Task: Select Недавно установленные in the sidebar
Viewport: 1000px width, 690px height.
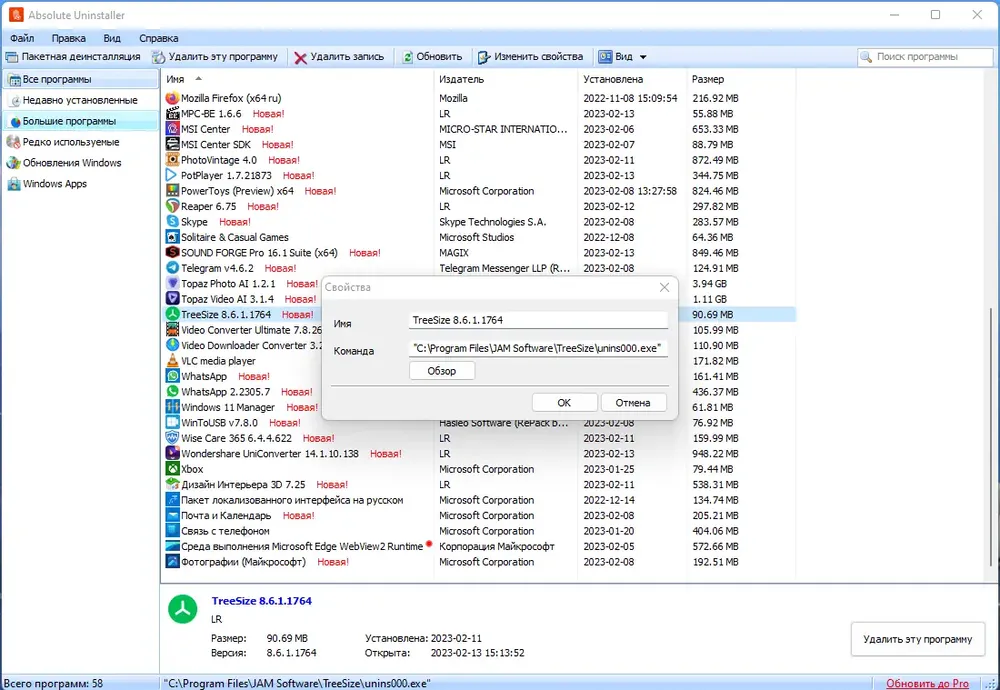Action: tap(80, 100)
